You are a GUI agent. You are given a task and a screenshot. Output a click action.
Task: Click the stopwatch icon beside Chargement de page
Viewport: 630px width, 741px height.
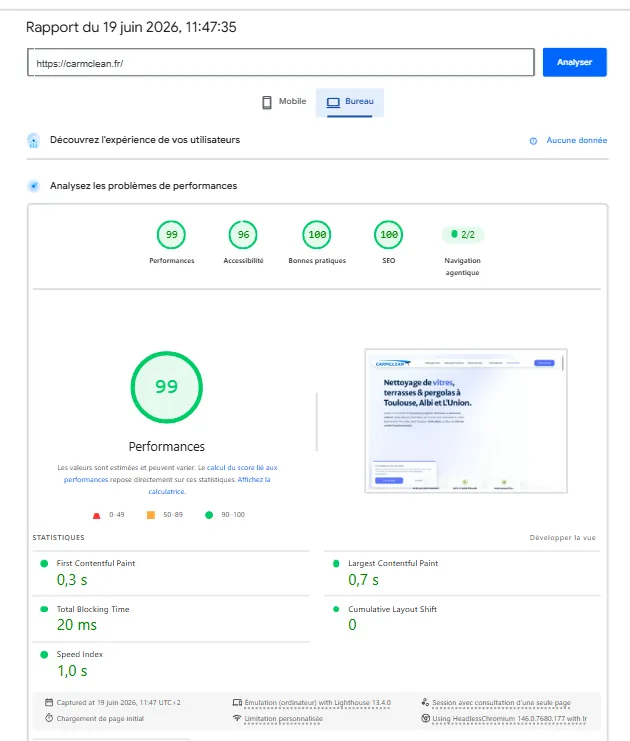pos(49,718)
